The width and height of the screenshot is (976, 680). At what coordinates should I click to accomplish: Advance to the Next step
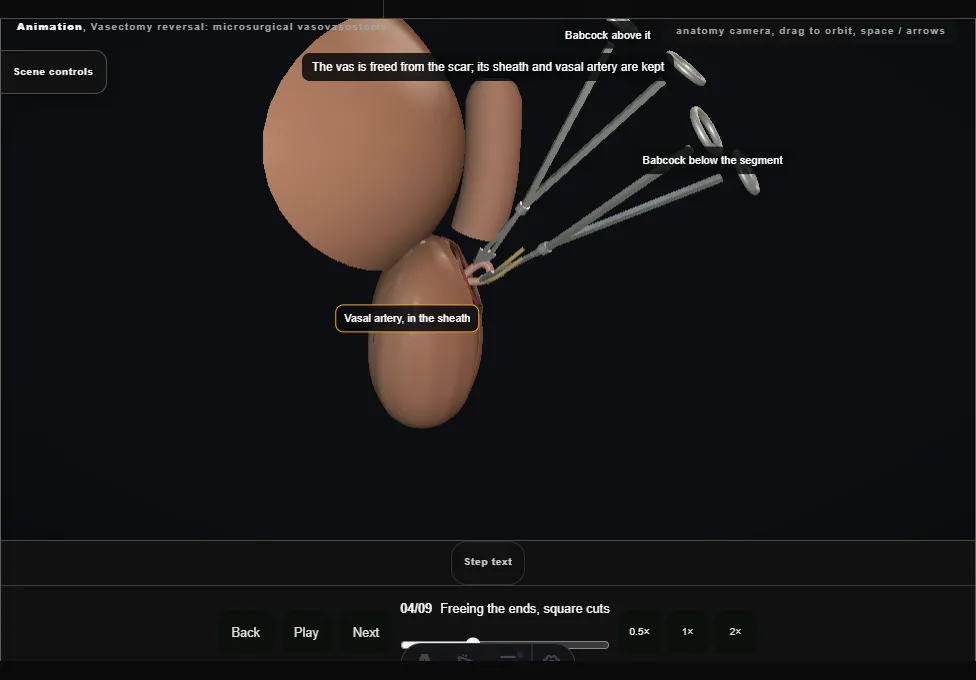(365, 632)
